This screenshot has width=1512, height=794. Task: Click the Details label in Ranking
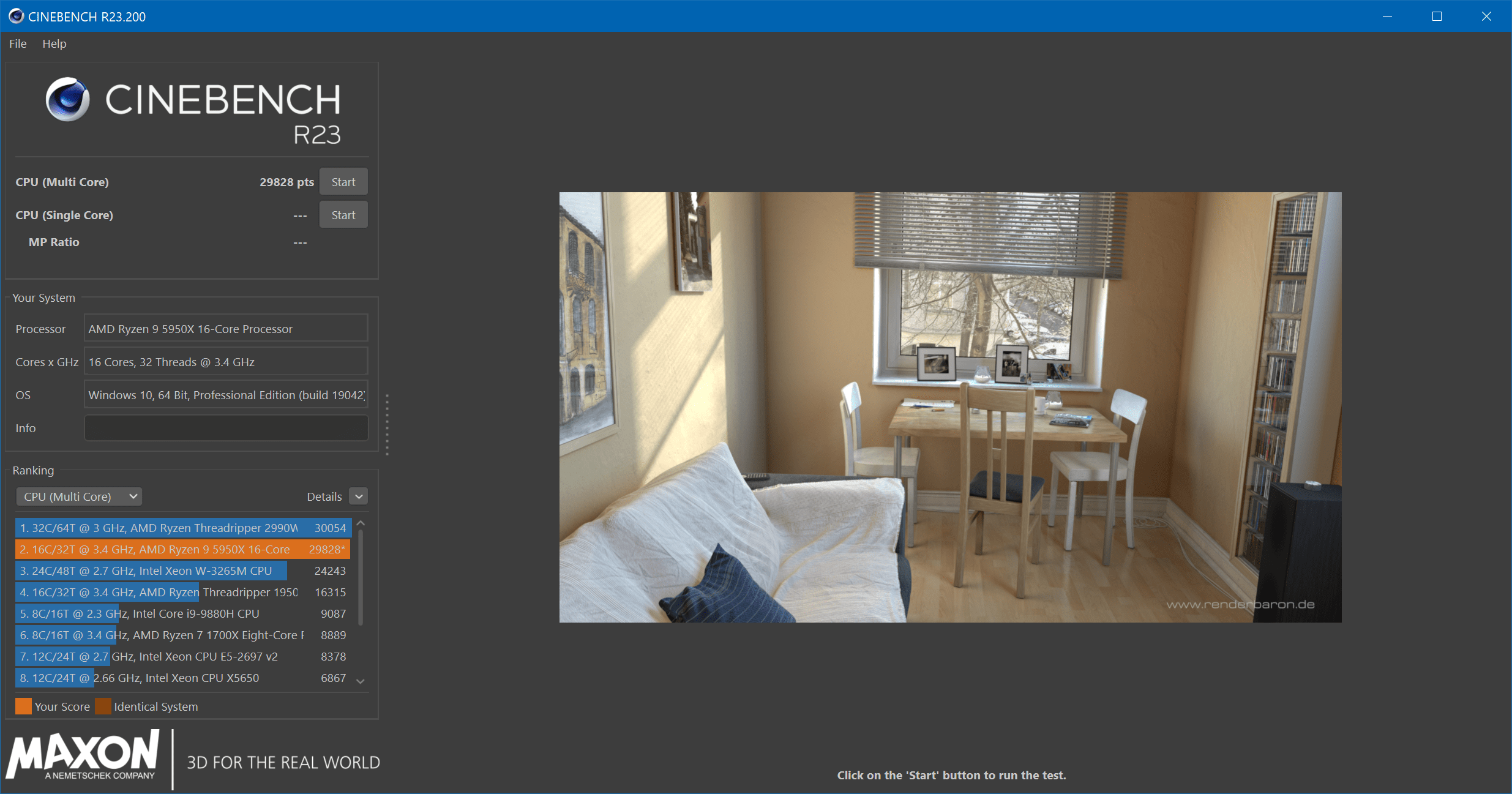pyautogui.click(x=324, y=496)
